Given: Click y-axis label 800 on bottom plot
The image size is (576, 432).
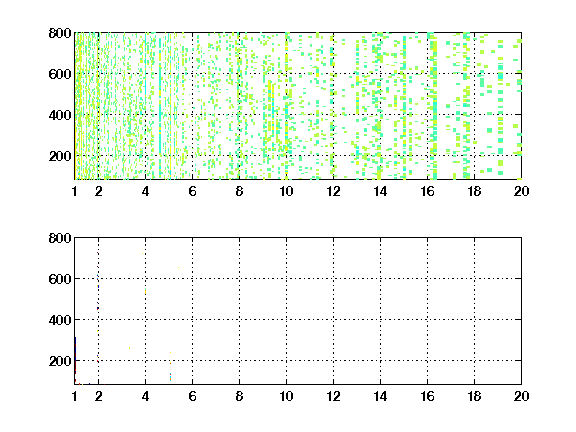Looking at the screenshot, I should click(x=60, y=238).
